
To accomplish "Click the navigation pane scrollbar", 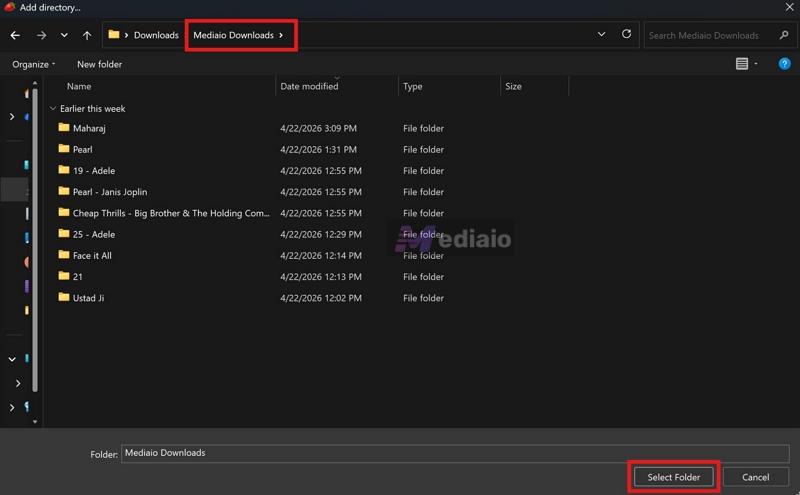I will [x=35, y=240].
